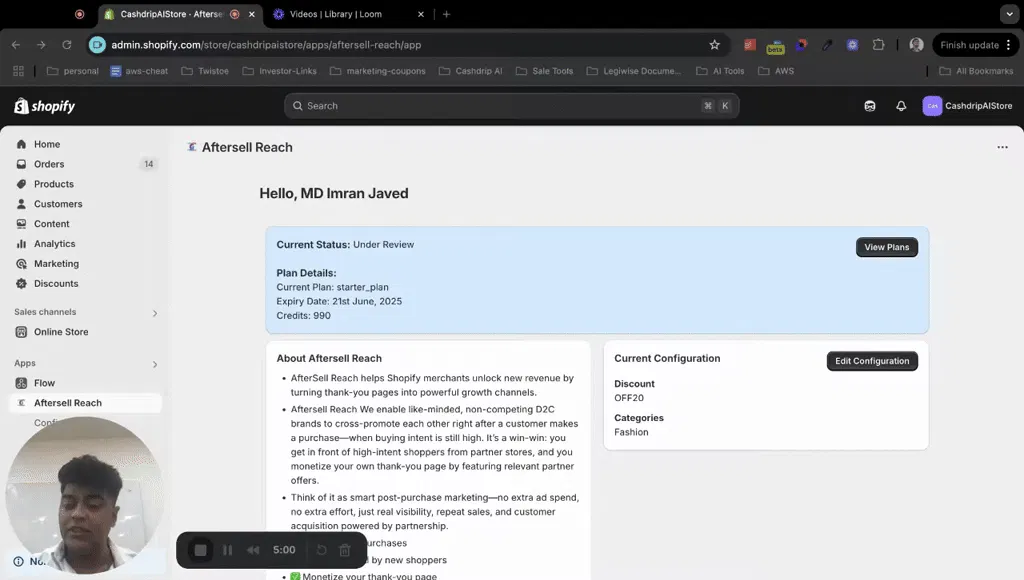Open the browser extensions puzzle icon
Image resolution: width=1024 pixels, height=580 pixels.
click(x=878, y=45)
